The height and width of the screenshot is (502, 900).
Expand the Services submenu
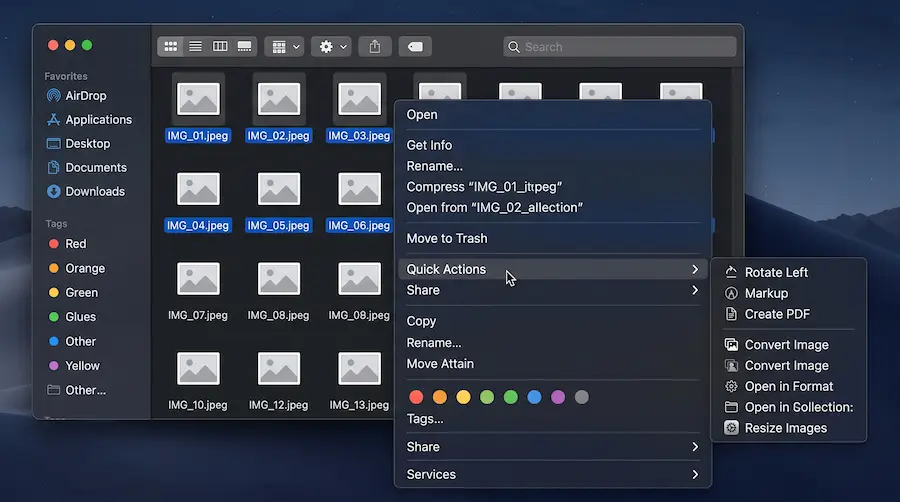click(x=695, y=474)
